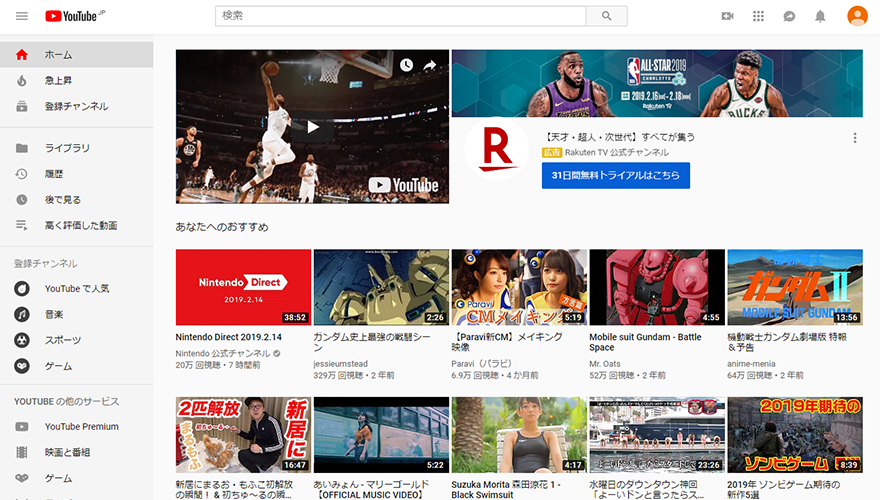Click the subscriptions icon beside 登録チャンネル
This screenshot has height=500, width=880.
click(x=22, y=106)
